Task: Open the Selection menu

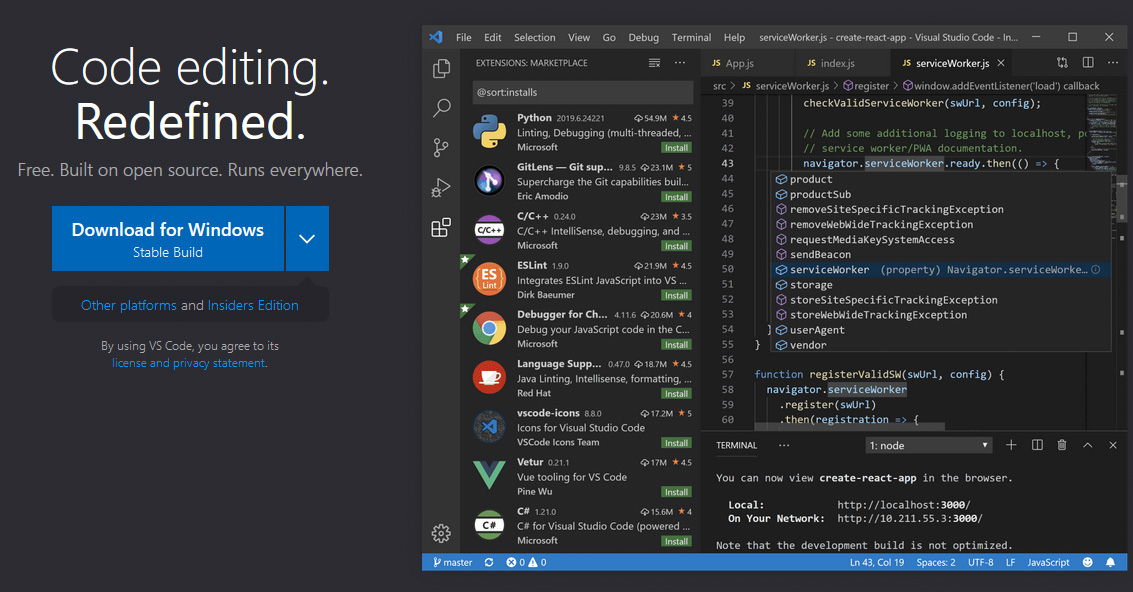Action: 535,38
